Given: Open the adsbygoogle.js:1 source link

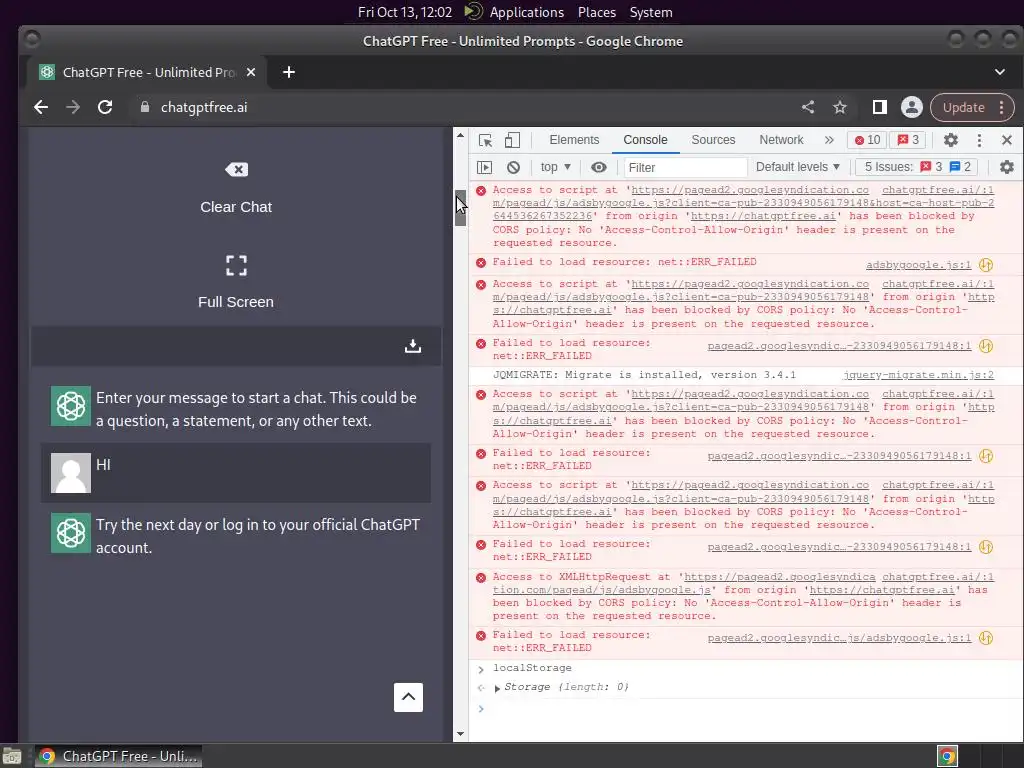Looking at the screenshot, I should pyautogui.click(x=918, y=264).
